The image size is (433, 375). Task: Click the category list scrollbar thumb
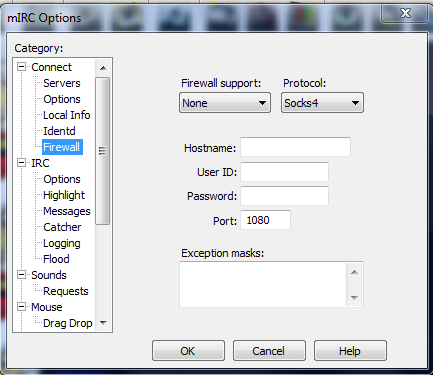tap(102, 151)
